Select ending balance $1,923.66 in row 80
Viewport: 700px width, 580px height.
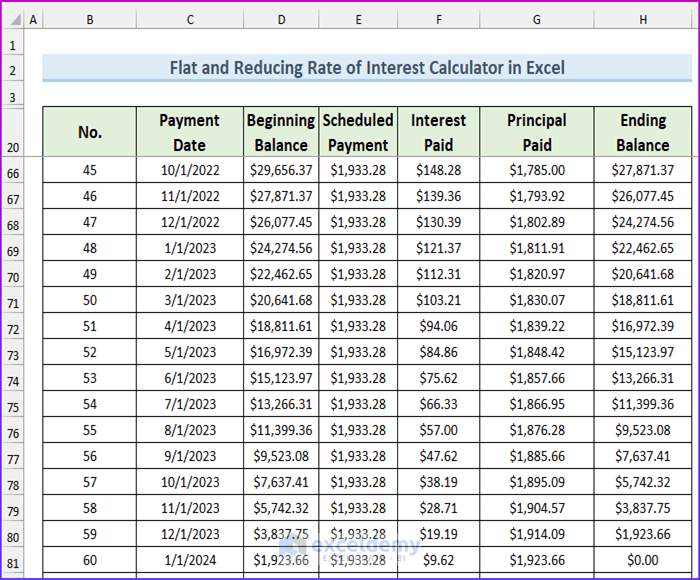pos(643,534)
